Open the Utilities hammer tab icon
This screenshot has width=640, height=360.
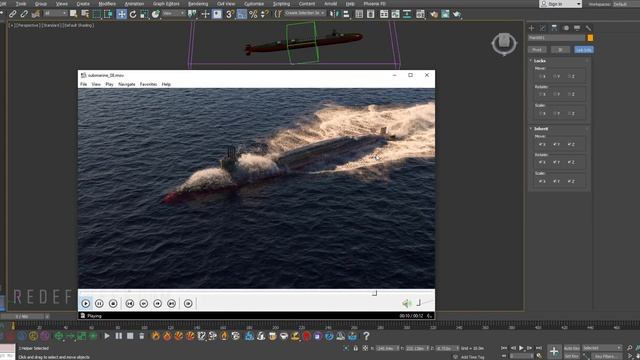[588, 28]
